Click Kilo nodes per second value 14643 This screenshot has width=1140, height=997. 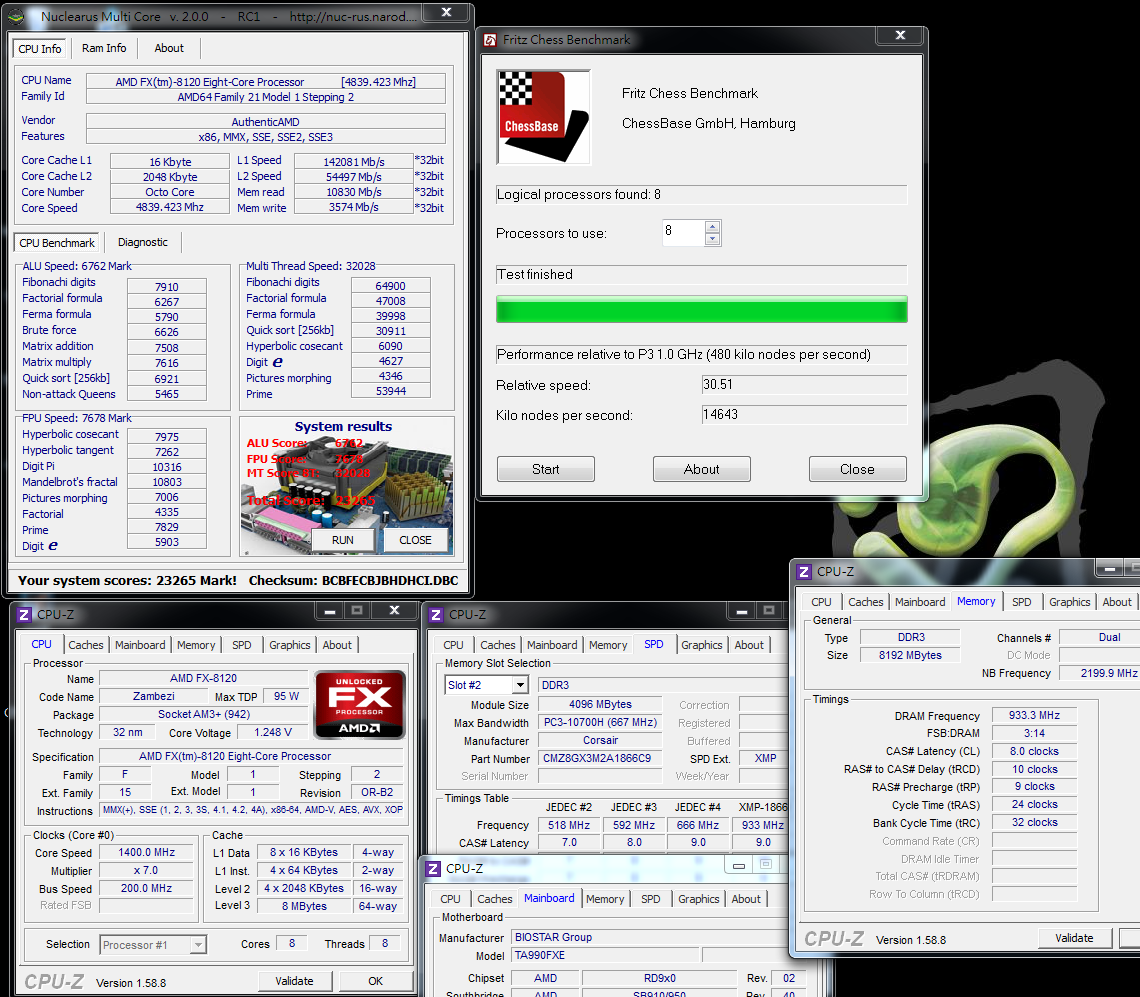point(804,415)
